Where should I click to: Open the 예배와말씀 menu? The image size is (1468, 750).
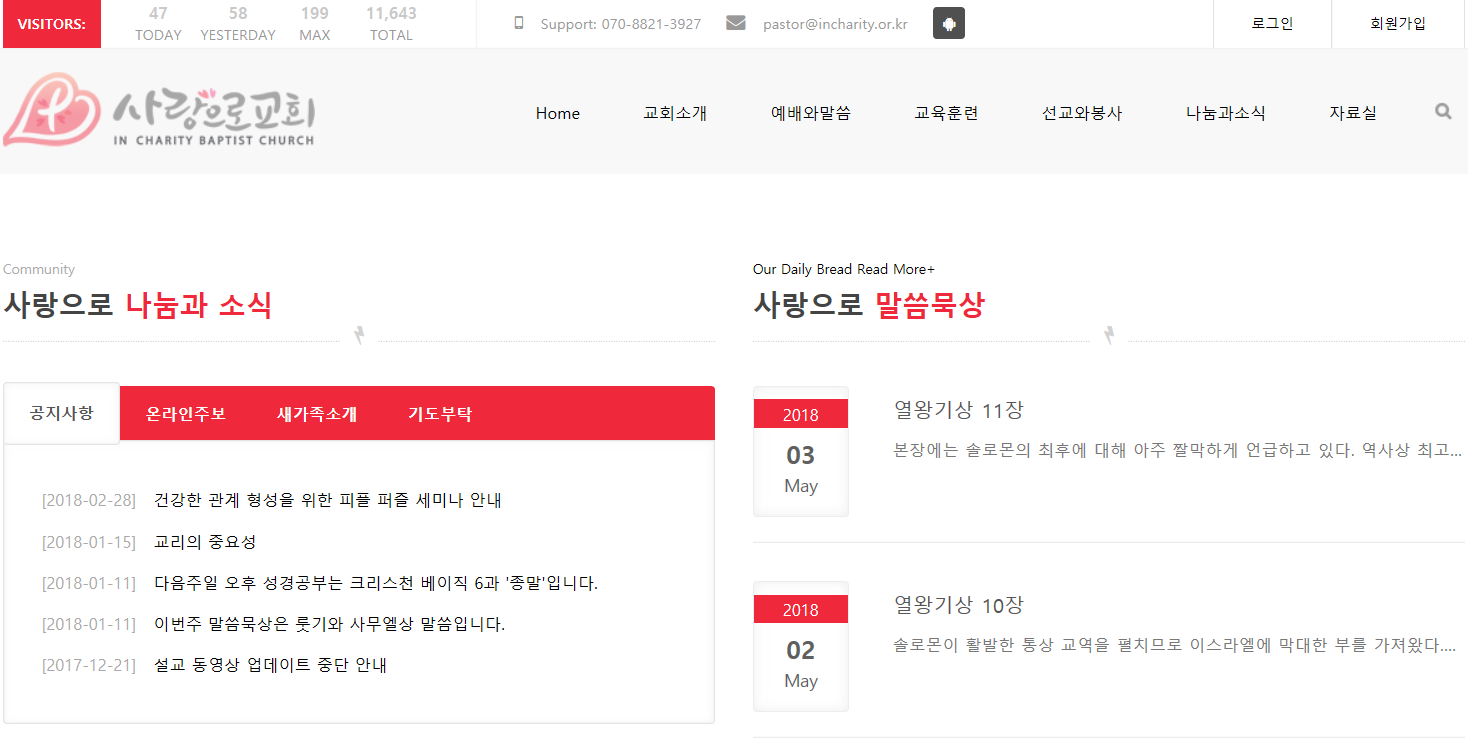coord(811,113)
